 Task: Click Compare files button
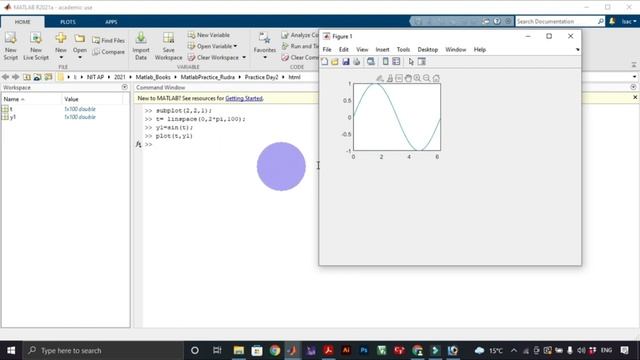coord(108,52)
